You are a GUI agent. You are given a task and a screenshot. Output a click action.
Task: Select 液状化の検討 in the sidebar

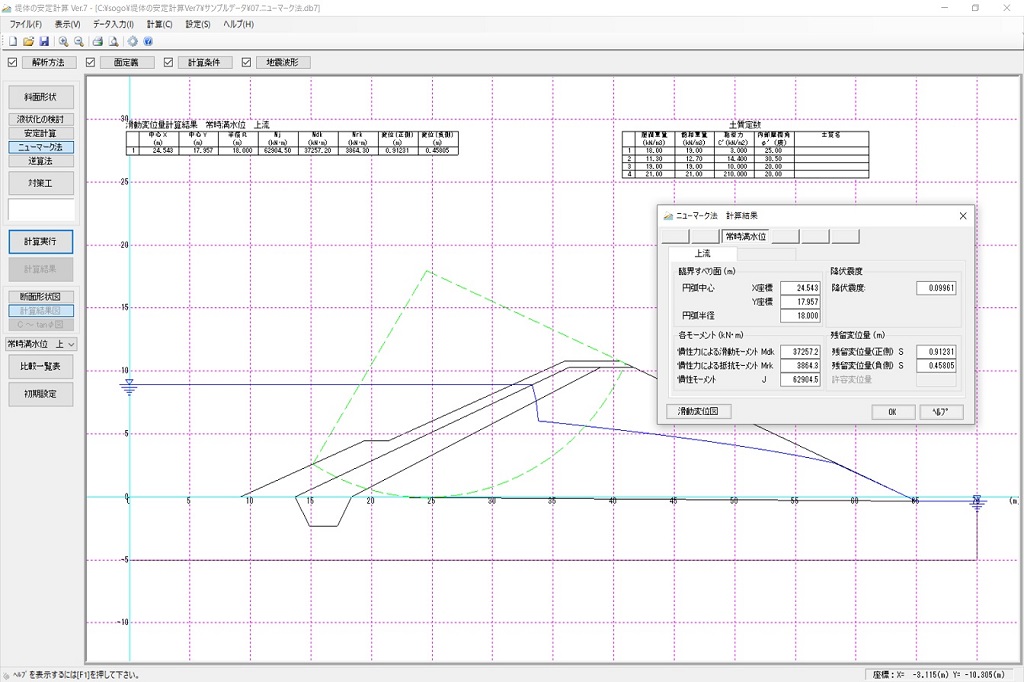(40, 120)
